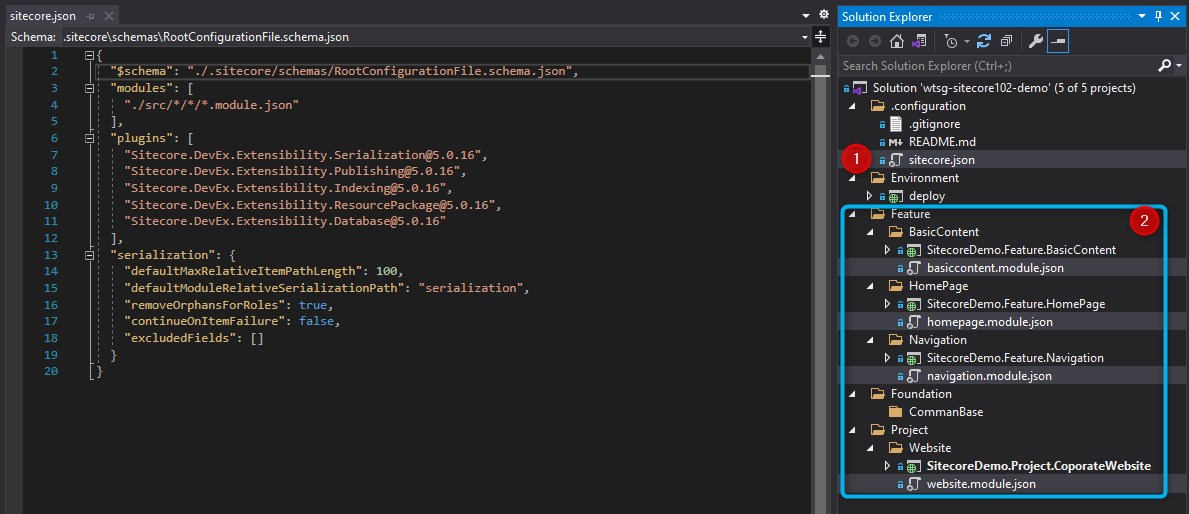Collapse All items in Solution Explorer
This screenshot has width=1189, height=514.
pyautogui.click(x=1006, y=42)
